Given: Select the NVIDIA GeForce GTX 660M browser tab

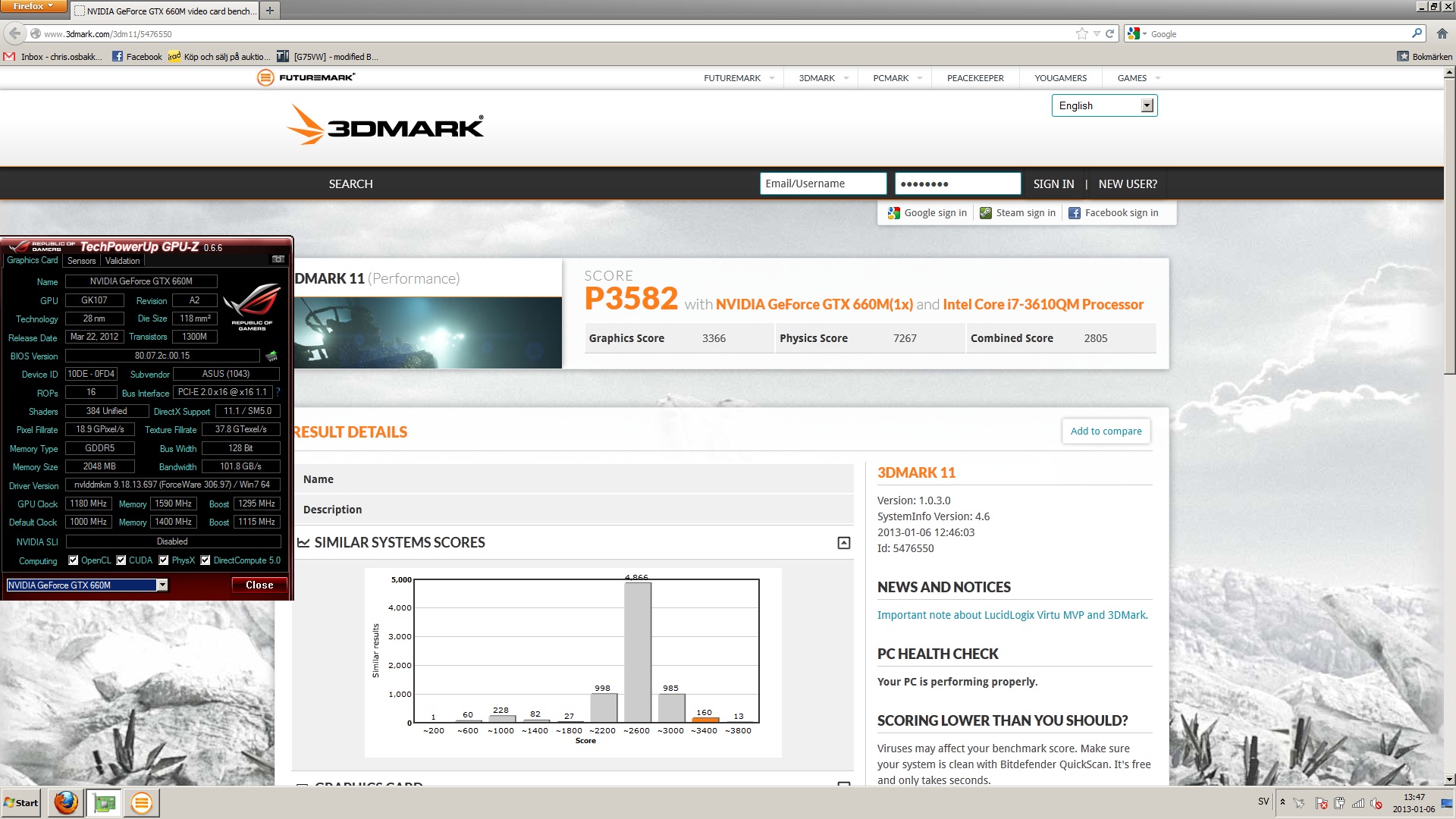Looking at the screenshot, I should tap(165, 11).
